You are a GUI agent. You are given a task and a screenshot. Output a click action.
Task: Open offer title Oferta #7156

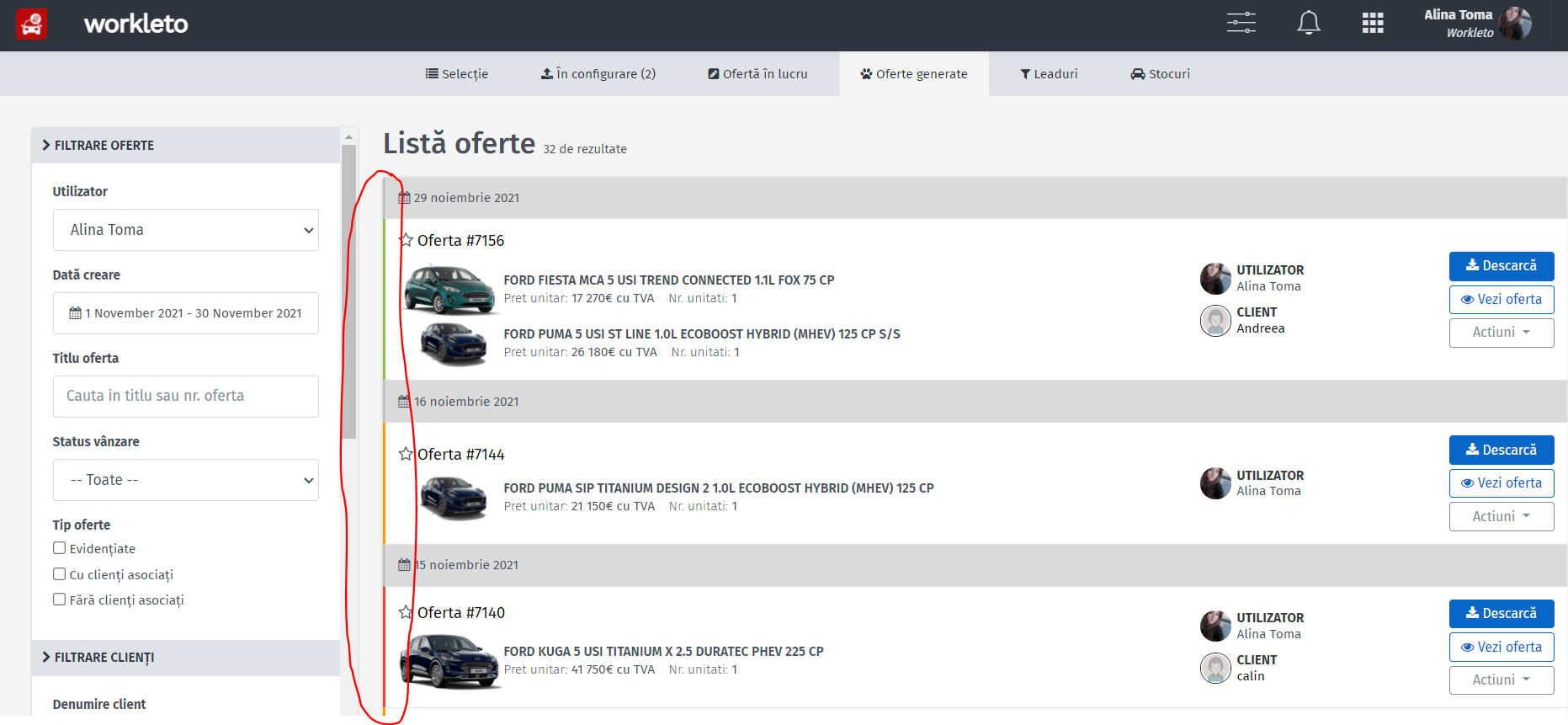(x=460, y=241)
